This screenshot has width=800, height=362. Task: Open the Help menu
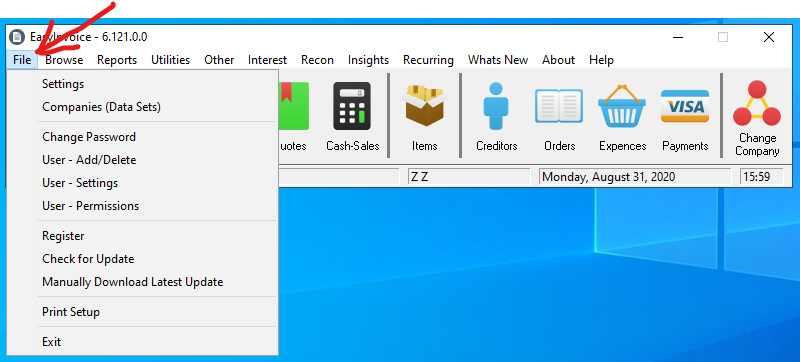pyautogui.click(x=601, y=60)
